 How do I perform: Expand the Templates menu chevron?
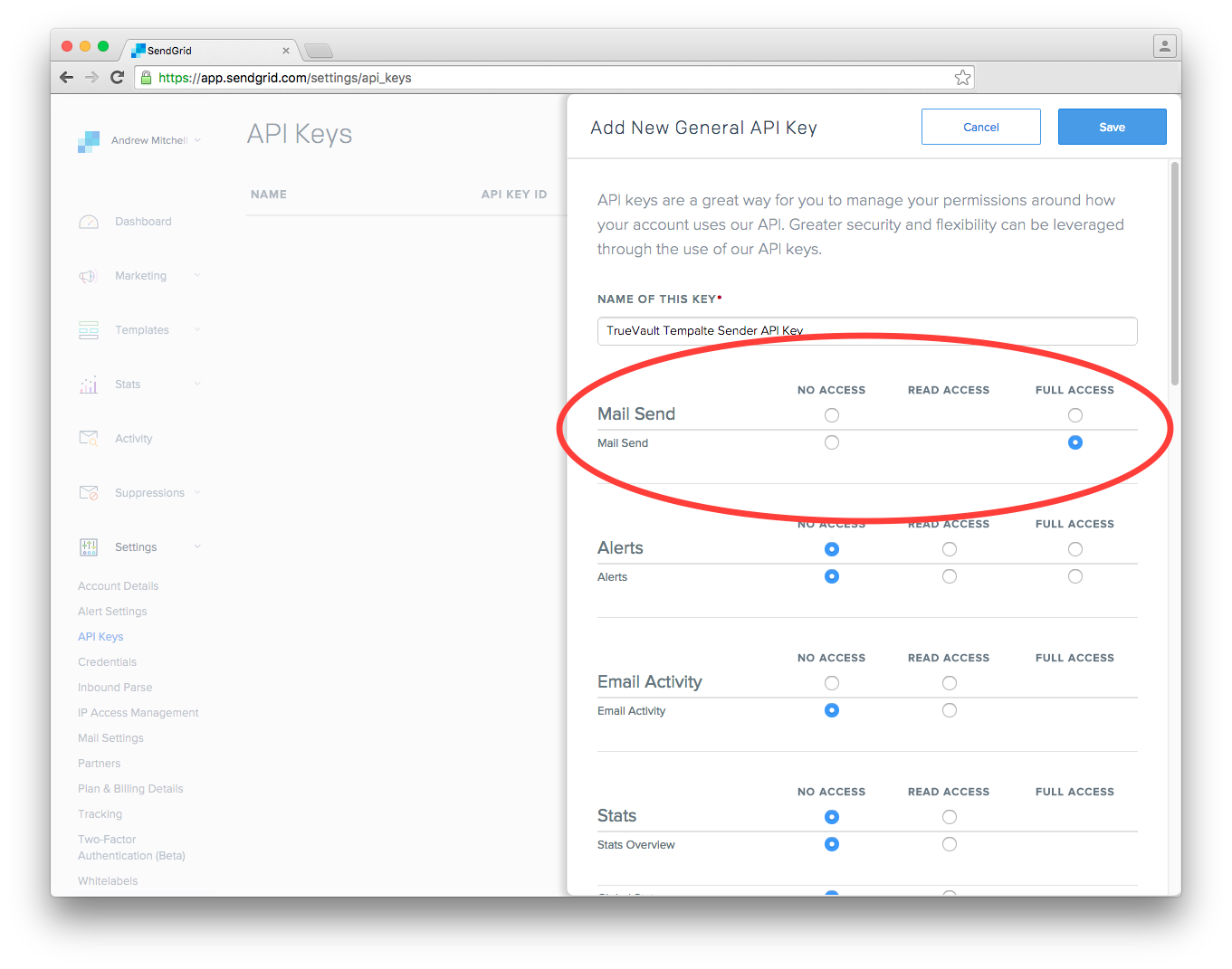click(x=197, y=330)
